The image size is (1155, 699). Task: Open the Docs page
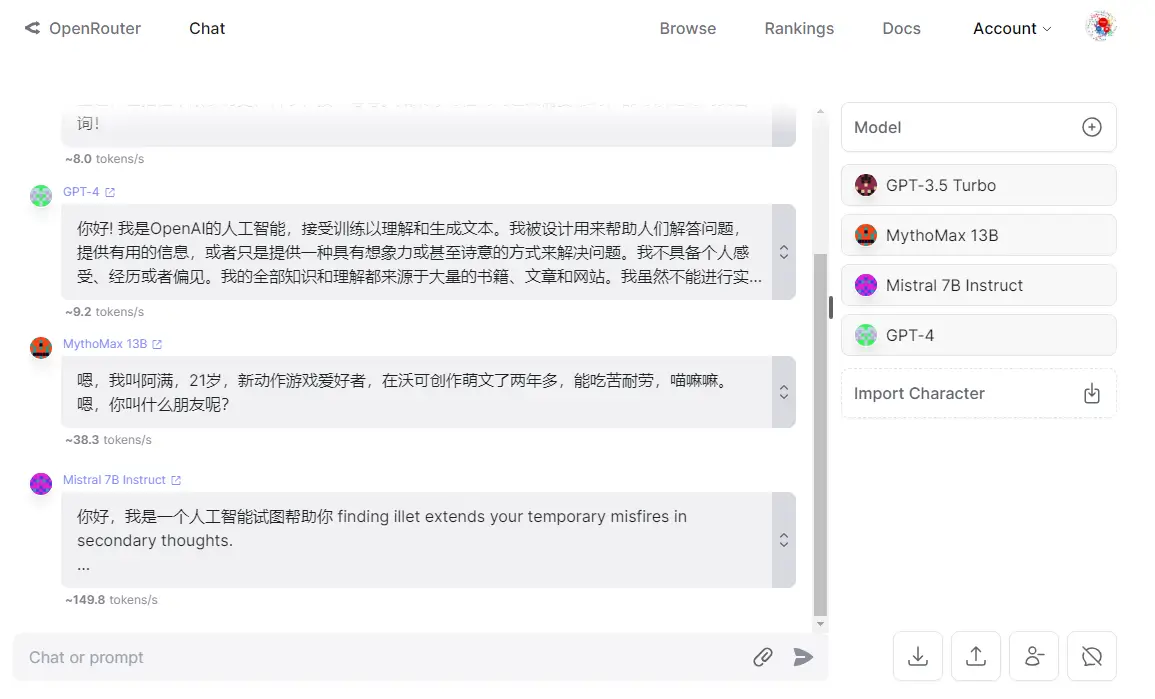901,28
